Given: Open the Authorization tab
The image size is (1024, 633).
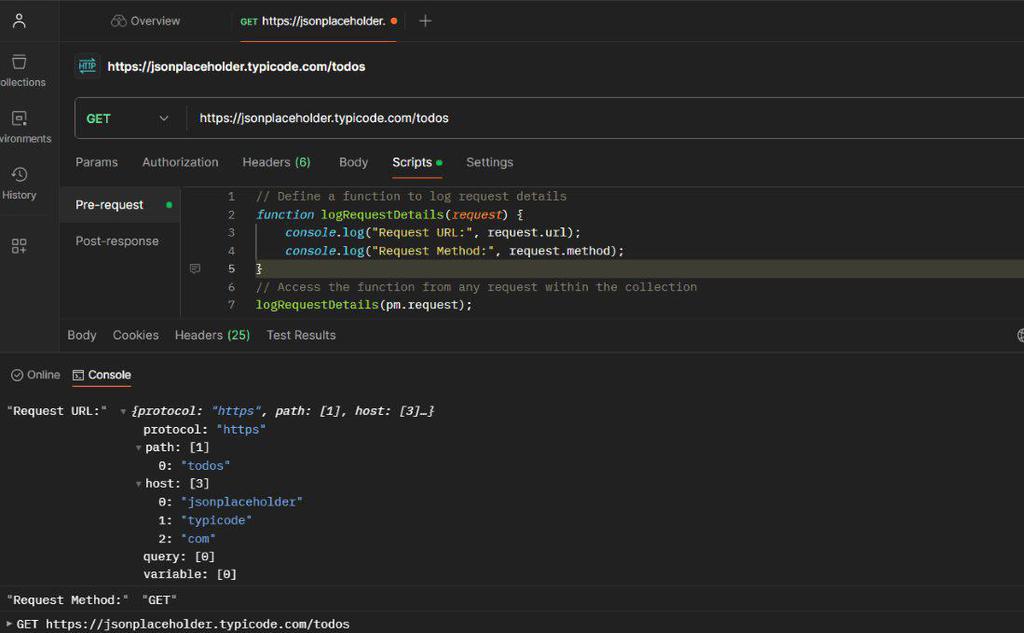Looking at the screenshot, I should (x=180, y=162).
